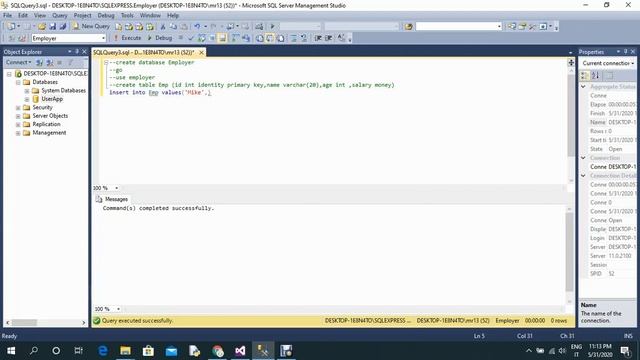This screenshot has width=640, height=360.
Task: Expand the System Databases node
Action: (x=27, y=91)
